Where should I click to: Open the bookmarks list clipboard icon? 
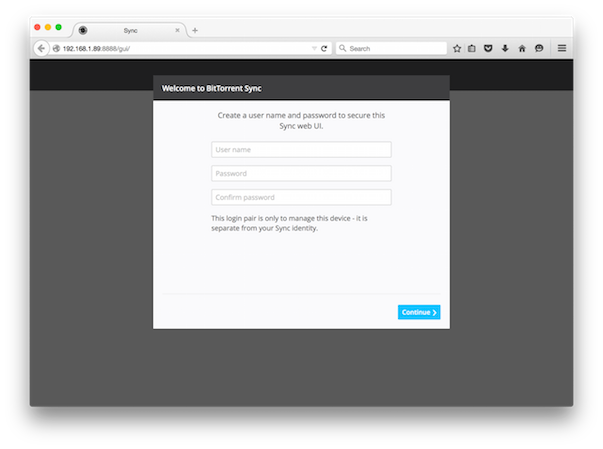pos(472,48)
